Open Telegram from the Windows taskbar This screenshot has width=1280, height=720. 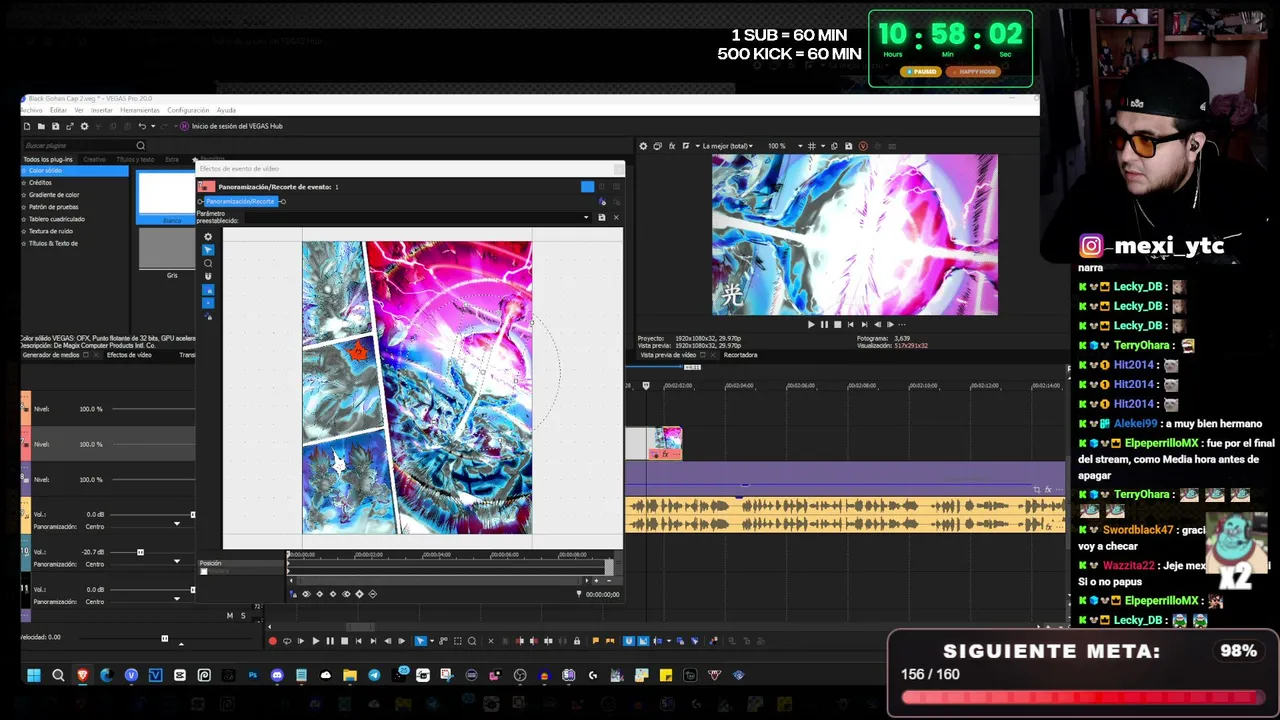click(374, 675)
